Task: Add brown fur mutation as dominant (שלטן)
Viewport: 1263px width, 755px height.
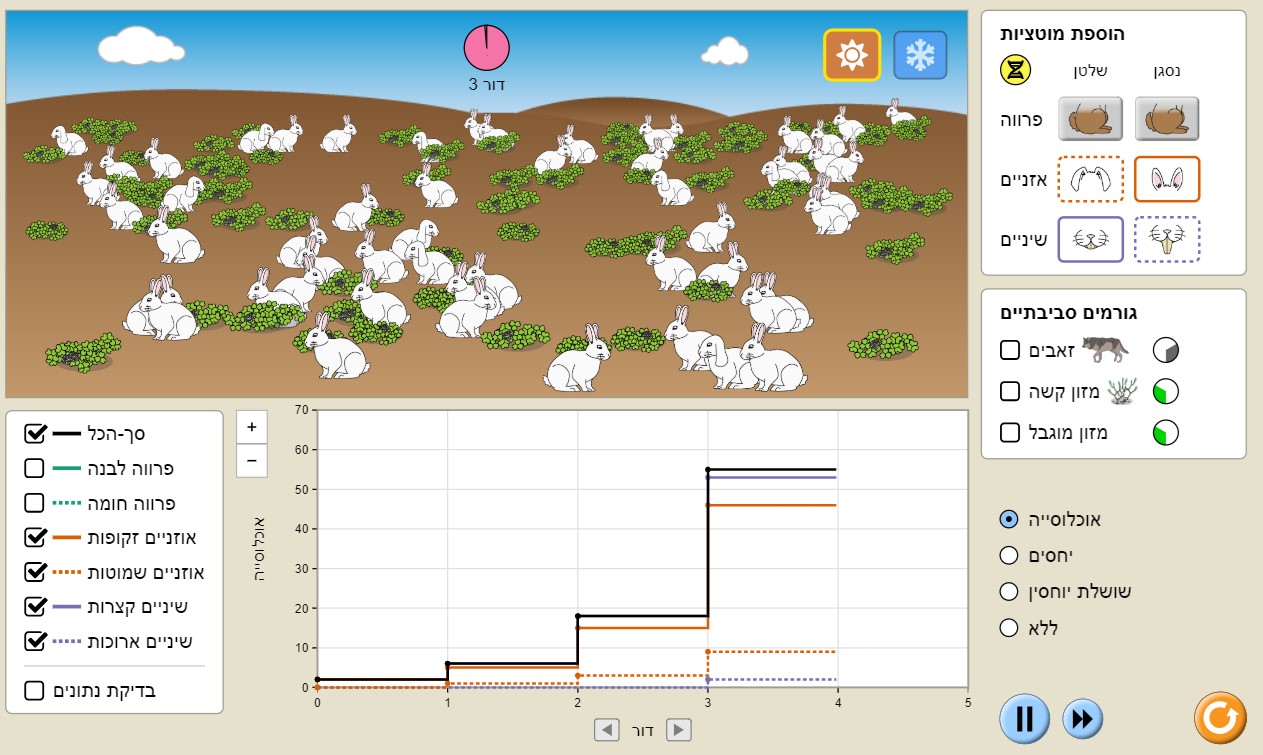Action: 1090,119
